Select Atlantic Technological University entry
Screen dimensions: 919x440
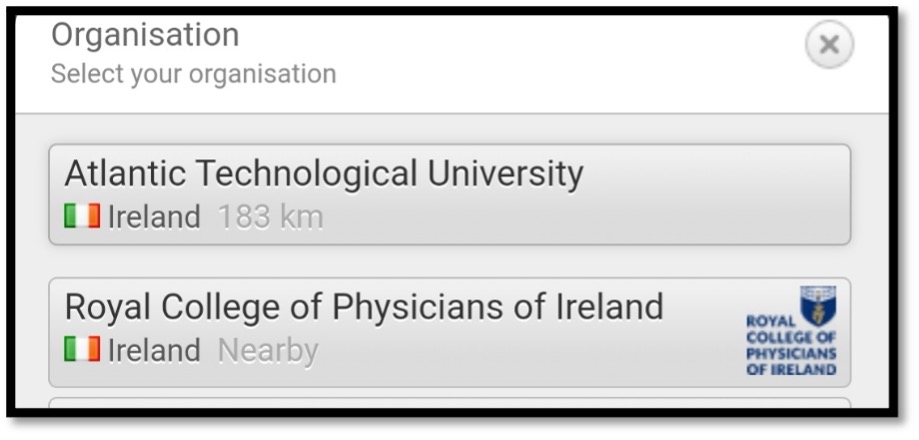point(449,195)
